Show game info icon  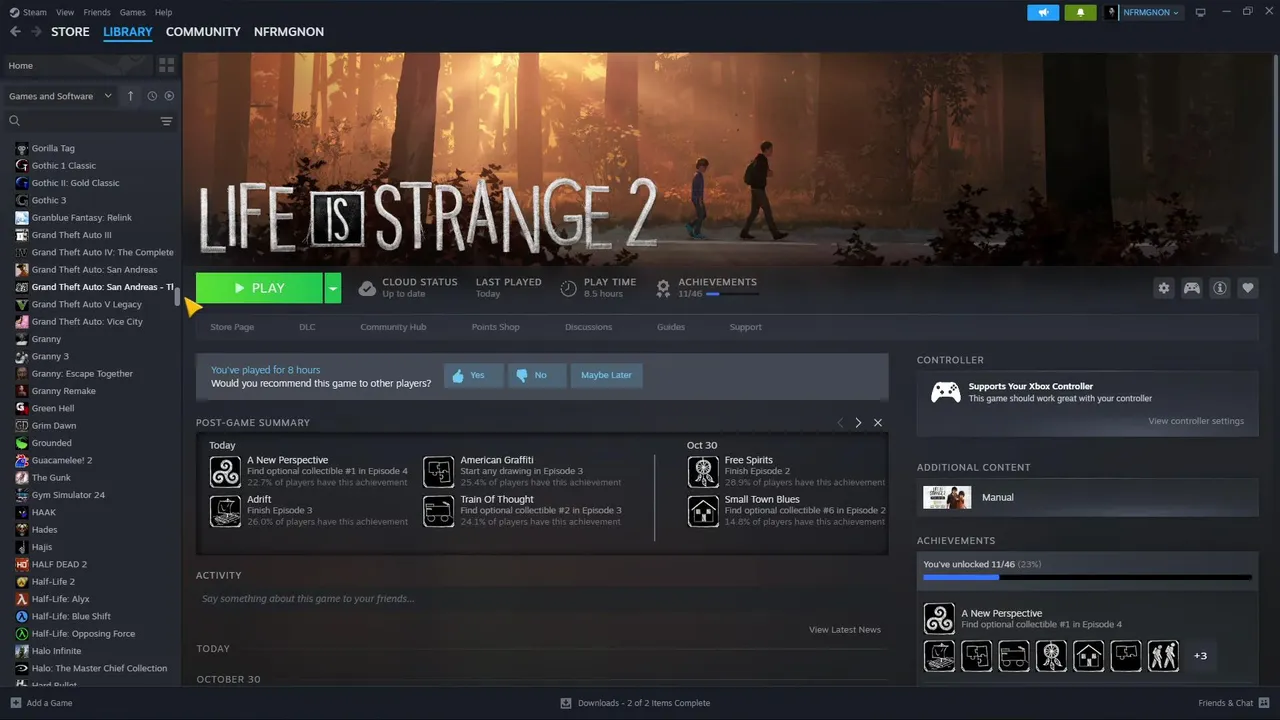(x=1220, y=288)
